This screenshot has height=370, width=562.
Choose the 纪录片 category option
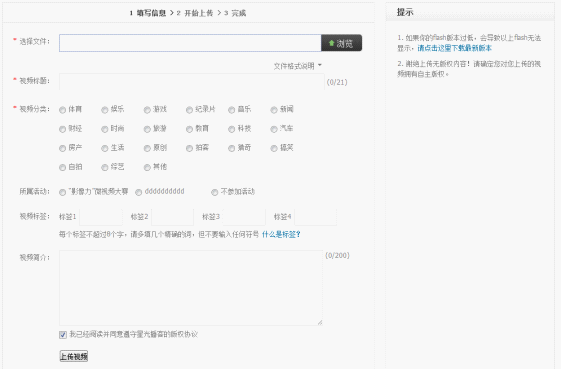click(189, 110)
